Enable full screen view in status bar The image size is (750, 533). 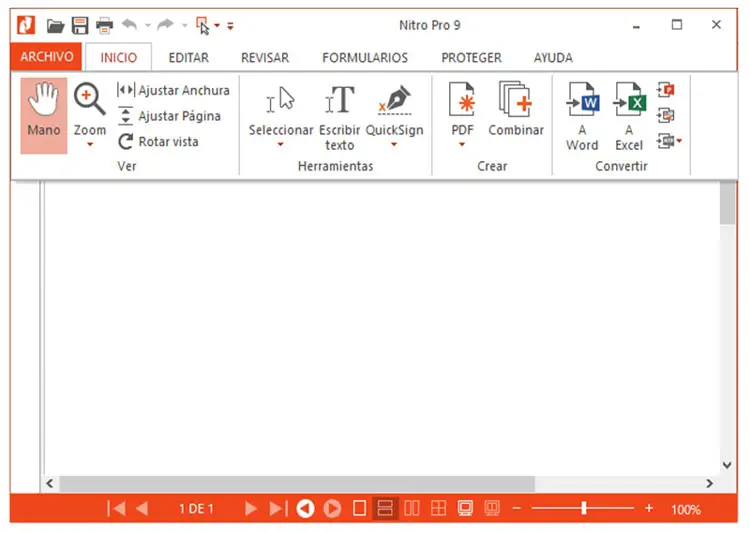(465, 508)
